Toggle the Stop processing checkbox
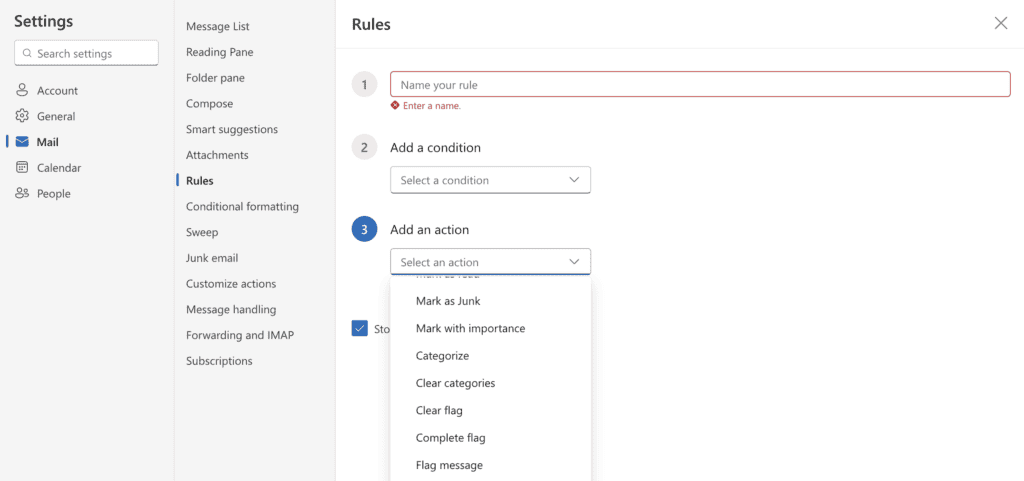 pos(360,328)
